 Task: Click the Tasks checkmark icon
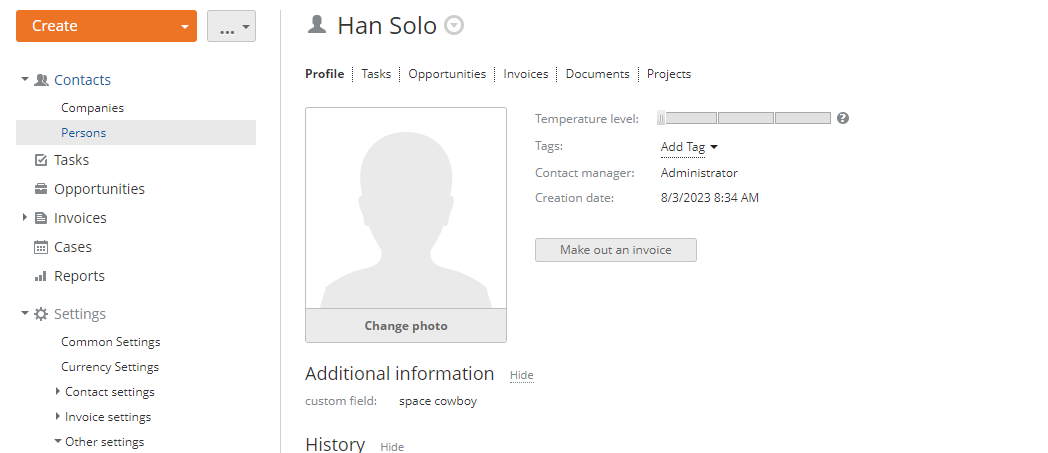(x=41, y=160)
